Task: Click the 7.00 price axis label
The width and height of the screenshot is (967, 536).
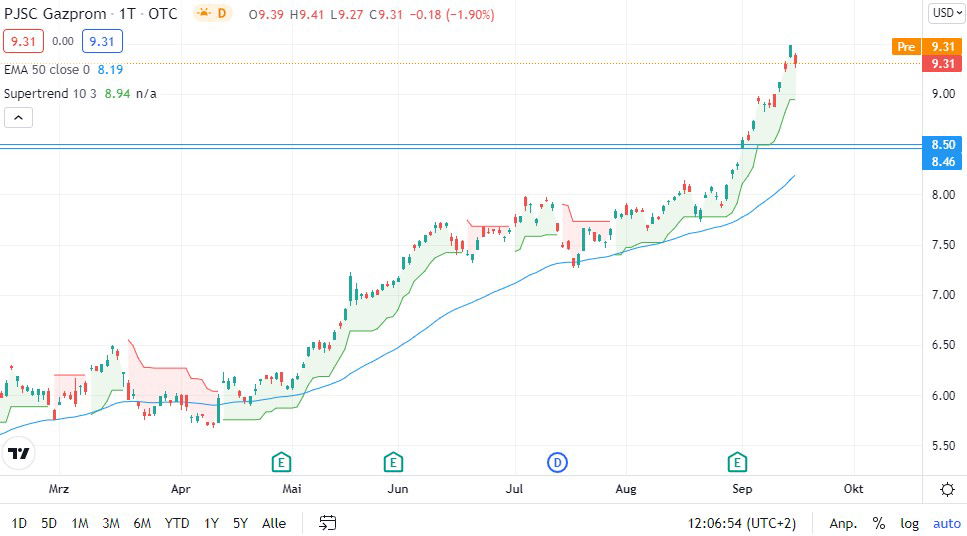Action: tap(943, 295)
